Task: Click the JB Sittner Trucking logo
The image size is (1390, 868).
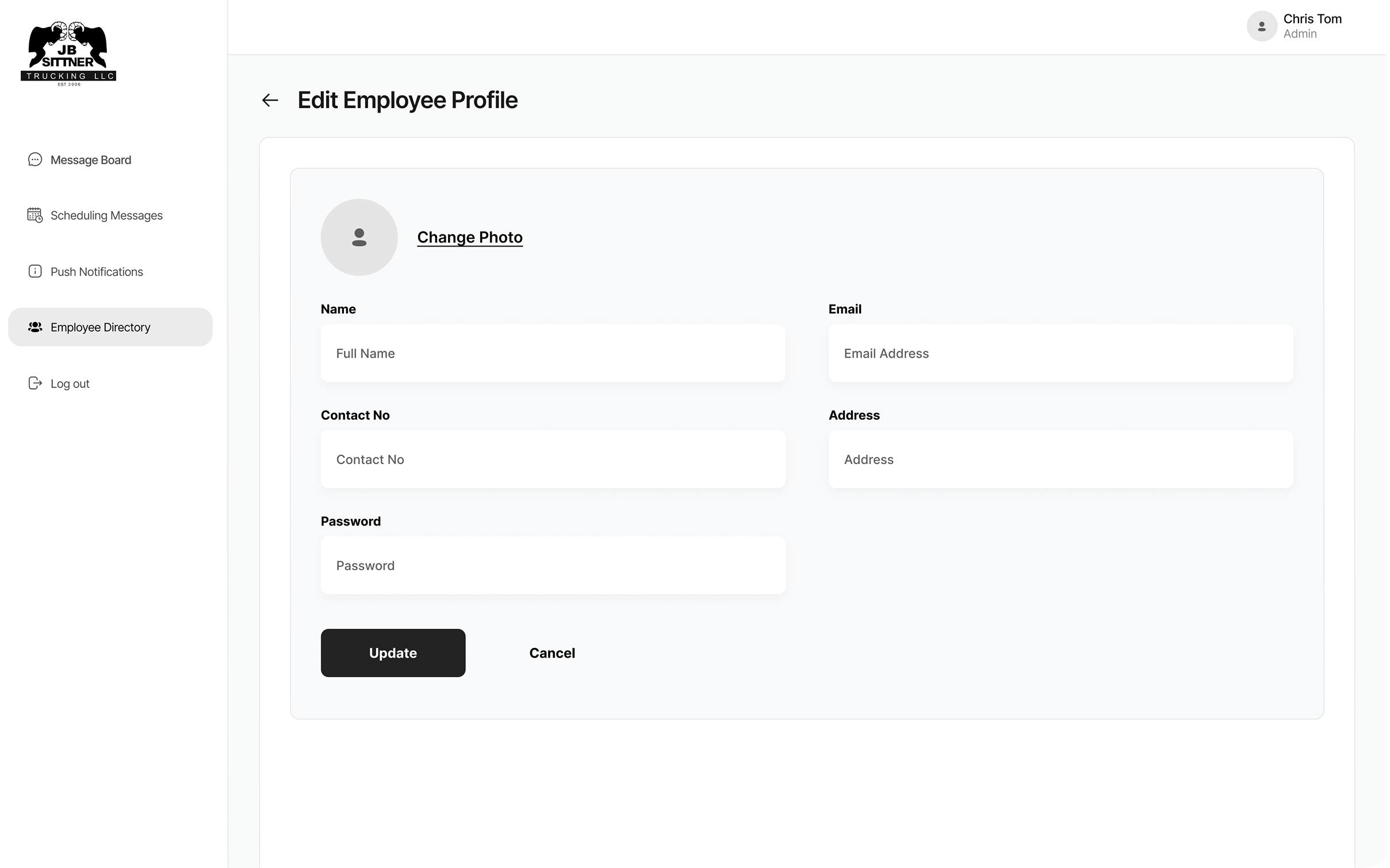Action: (x=68, y=55)
